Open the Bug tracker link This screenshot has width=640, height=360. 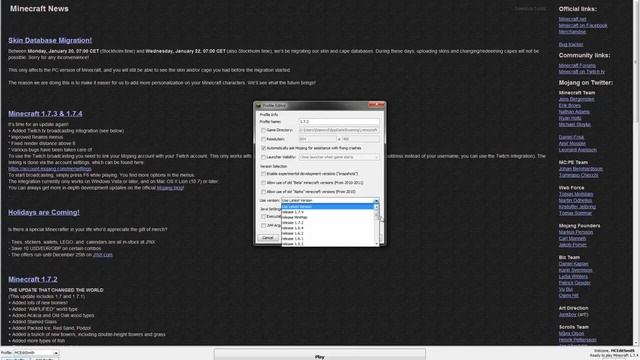pyautogui.click(x=571, y=44)
